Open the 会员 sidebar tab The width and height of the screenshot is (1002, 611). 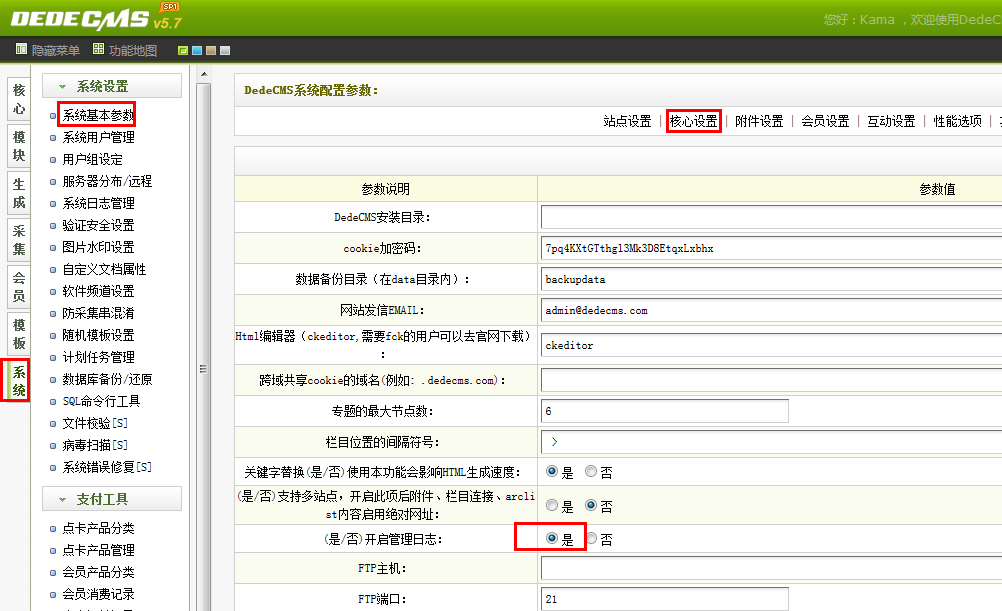(x=19, y=286)
